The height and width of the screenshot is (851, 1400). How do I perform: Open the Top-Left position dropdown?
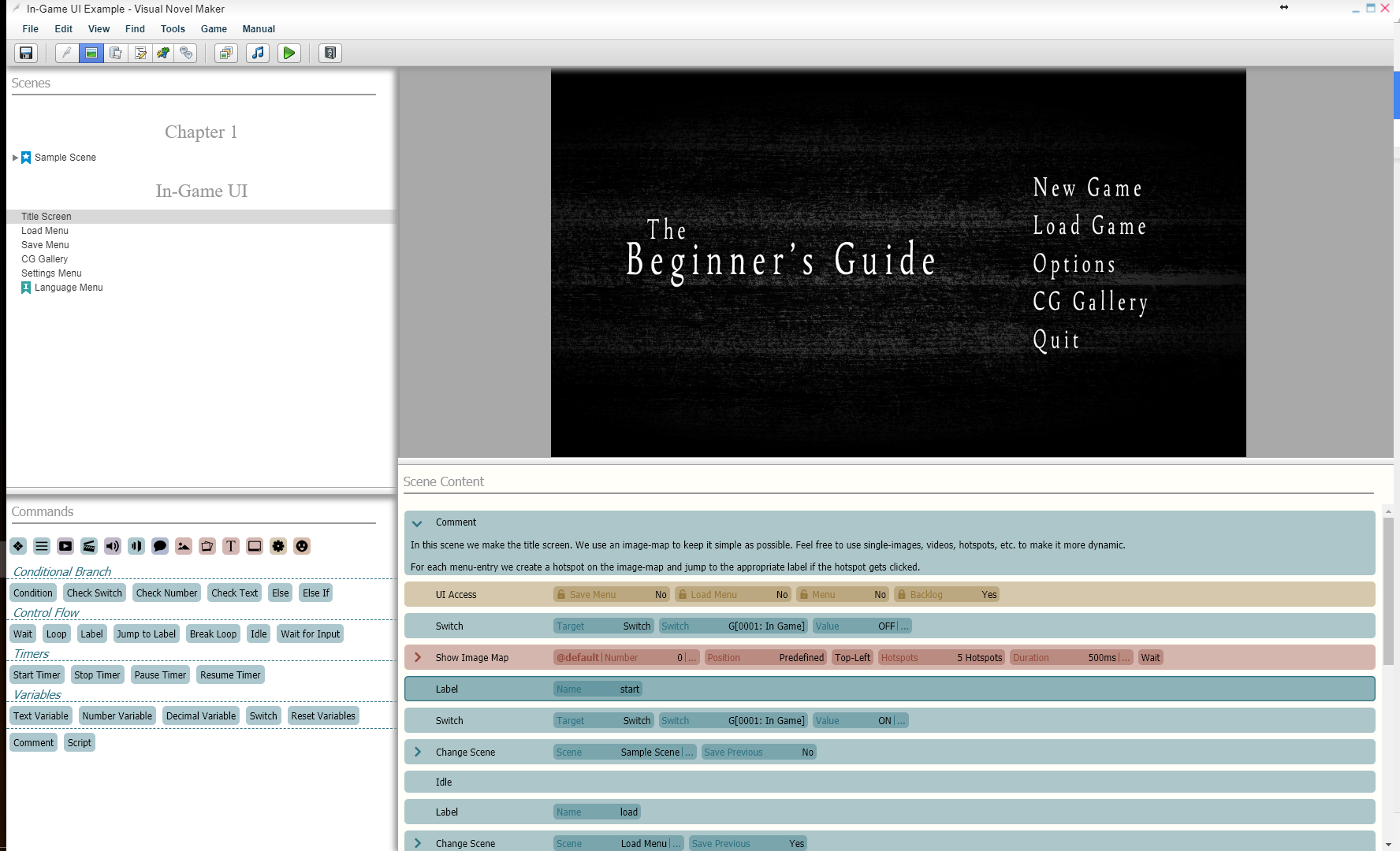point(853,658)
